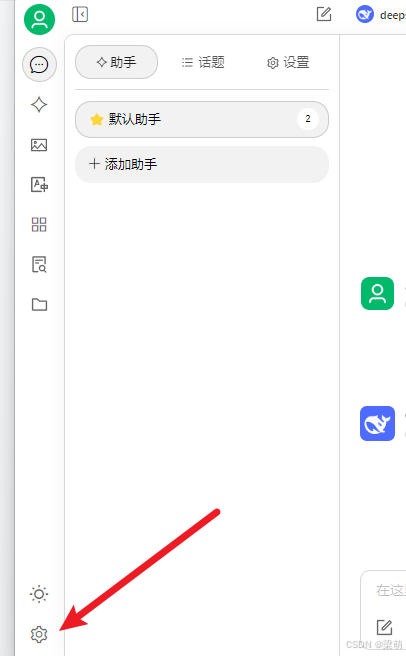Switch to the 设置 tab
This screenshot has height=656, width=406.
(288, 63)
